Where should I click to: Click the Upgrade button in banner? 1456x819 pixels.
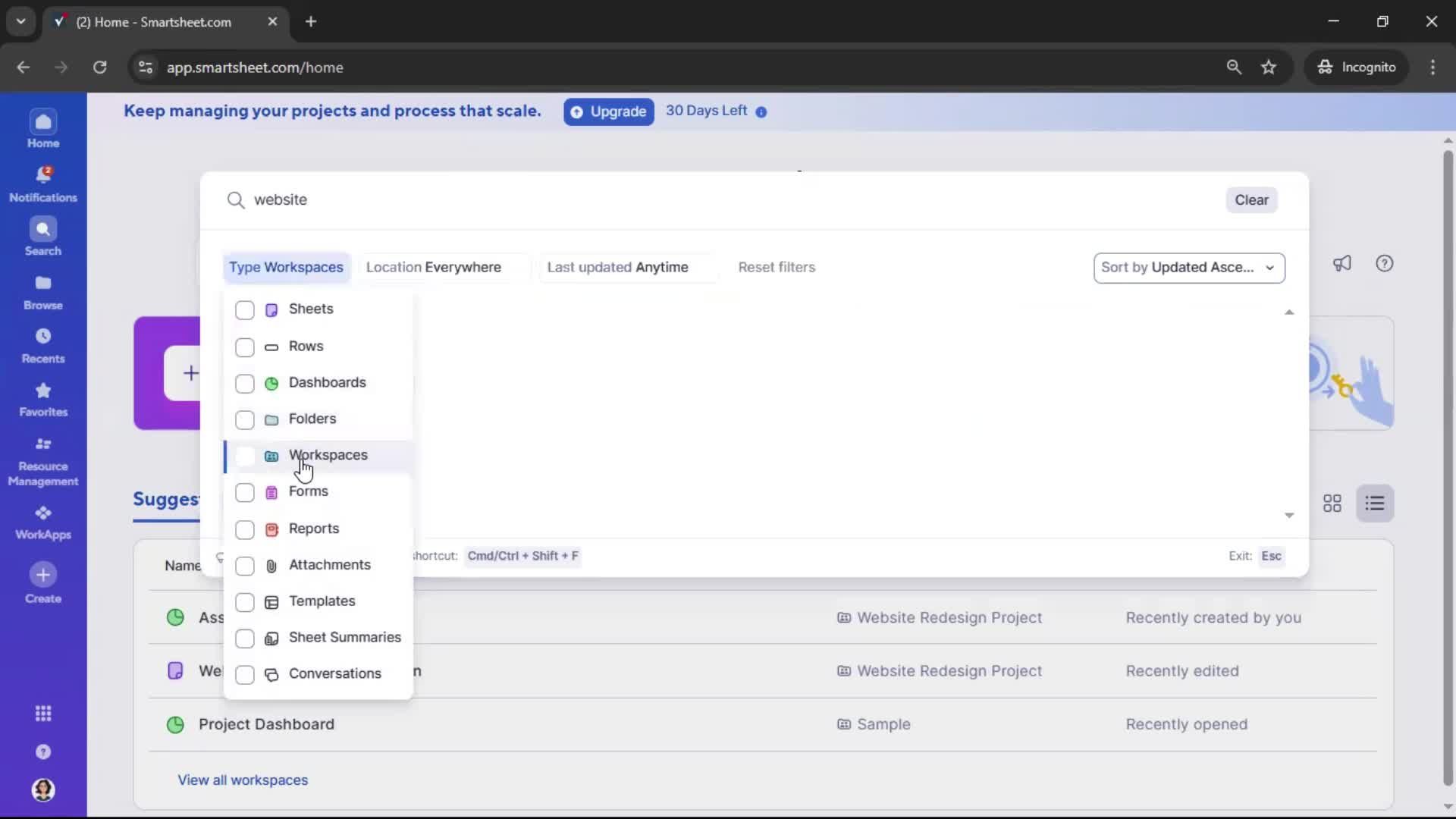pos(608,111)
